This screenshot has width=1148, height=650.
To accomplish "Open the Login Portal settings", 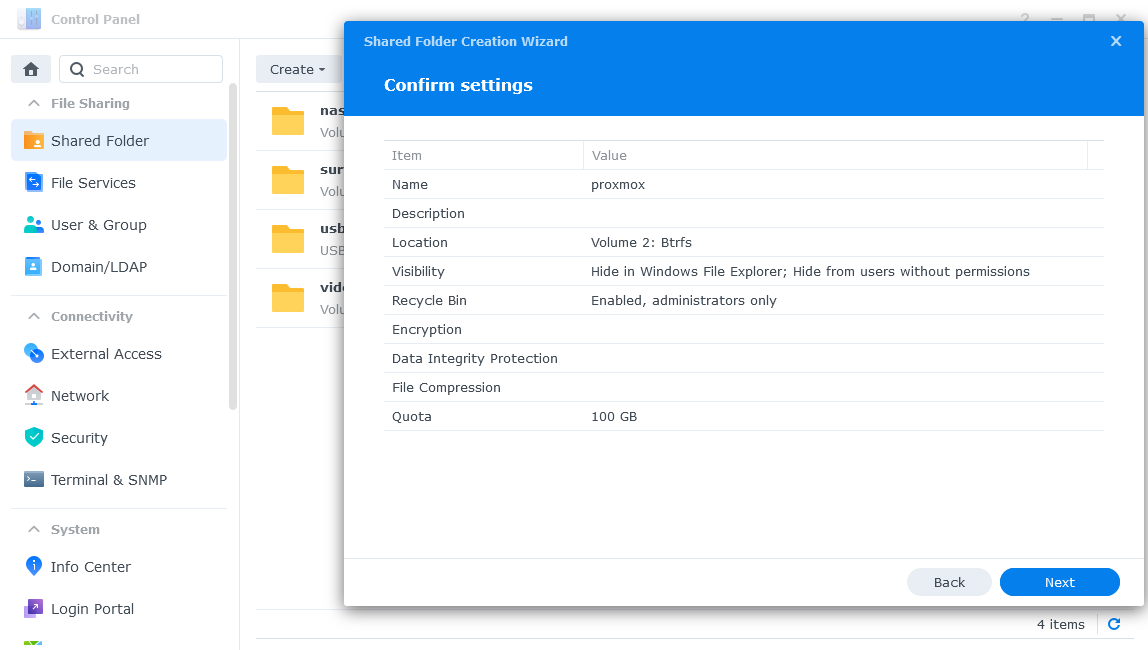I will 92,609.
